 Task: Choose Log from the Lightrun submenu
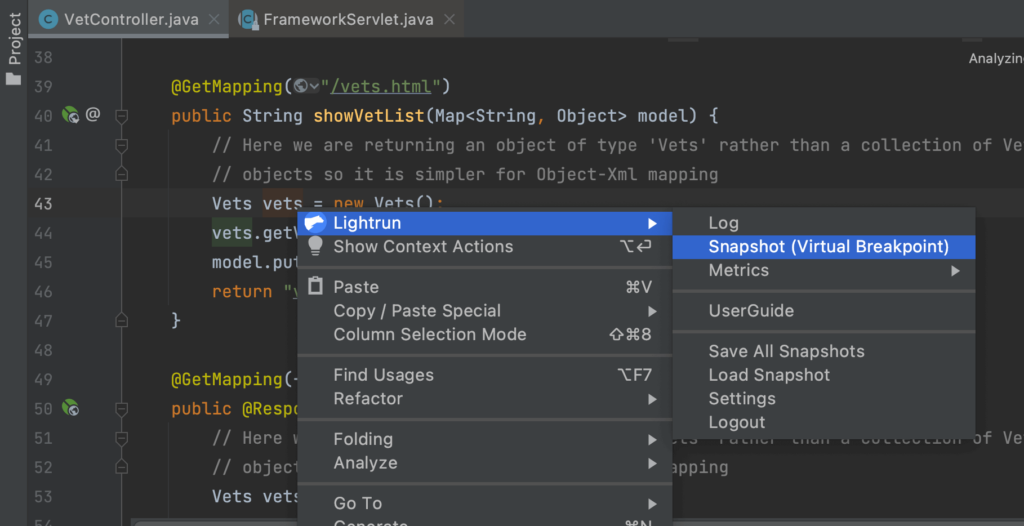tap(723, 223)
